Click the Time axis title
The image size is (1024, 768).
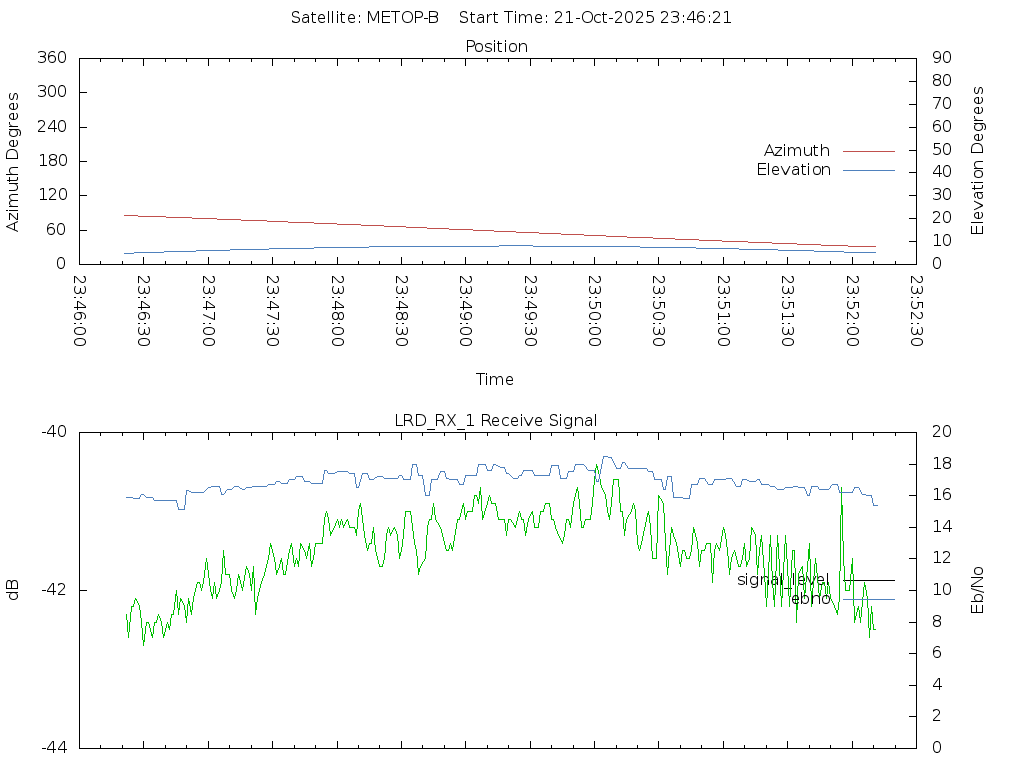[x=495, y=380]
